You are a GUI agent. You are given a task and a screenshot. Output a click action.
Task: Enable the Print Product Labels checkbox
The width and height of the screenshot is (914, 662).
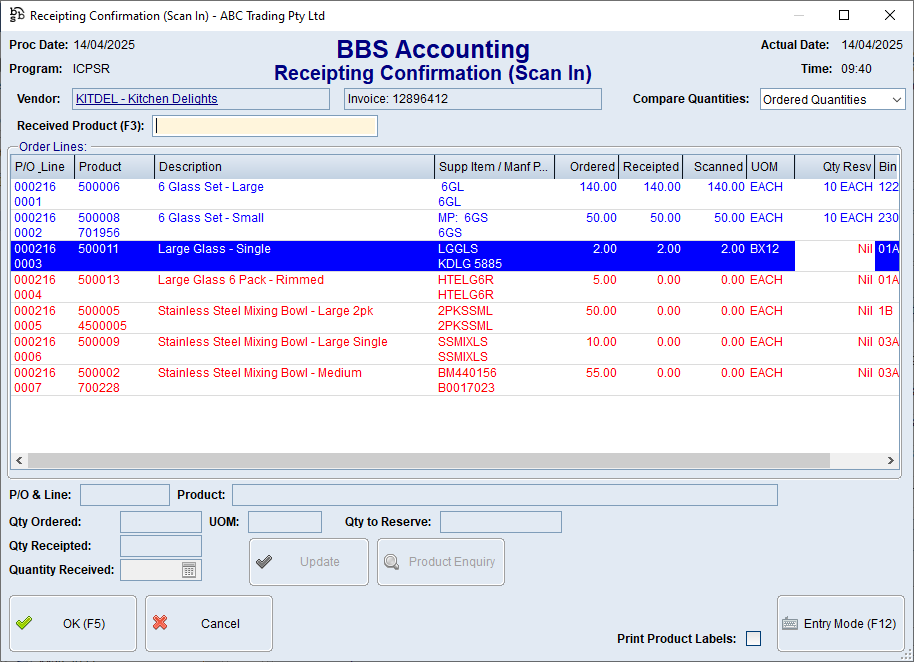click(754, 639)
